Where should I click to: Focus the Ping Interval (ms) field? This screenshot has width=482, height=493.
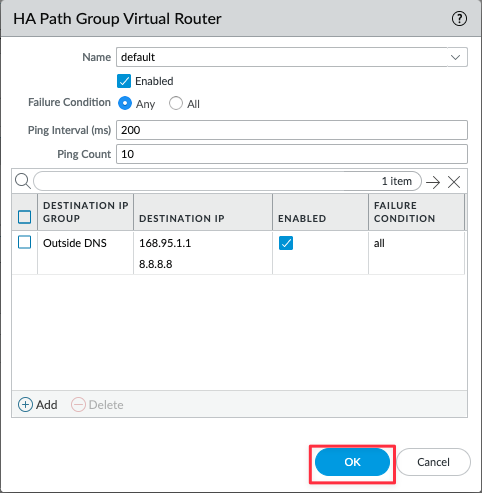click(292, 130)
